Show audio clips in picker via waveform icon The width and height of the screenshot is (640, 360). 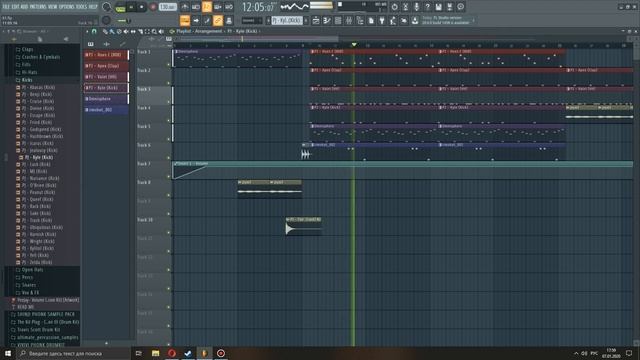pos(107,44)
